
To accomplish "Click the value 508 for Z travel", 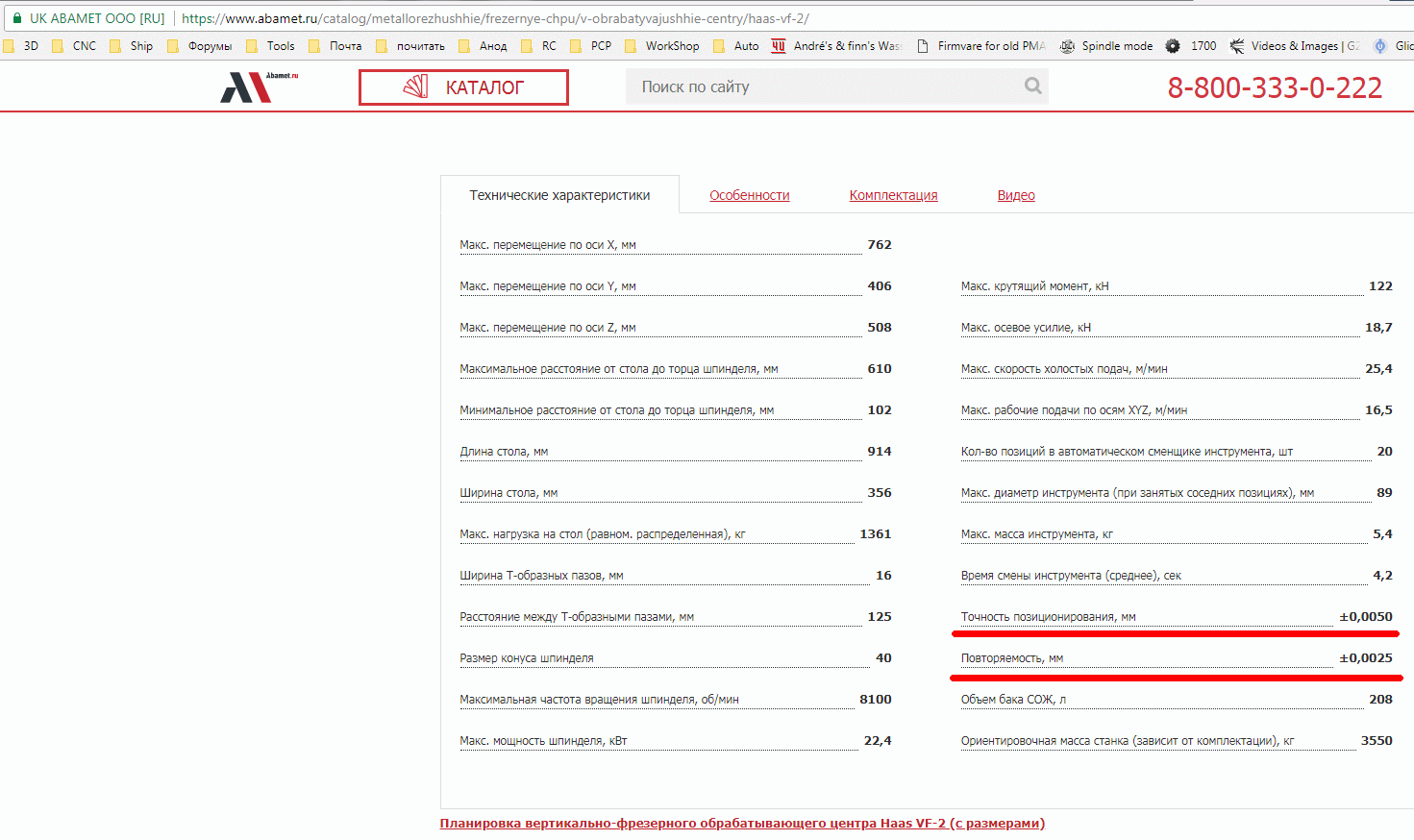I will pyautogui.click(x=880, y=328).
